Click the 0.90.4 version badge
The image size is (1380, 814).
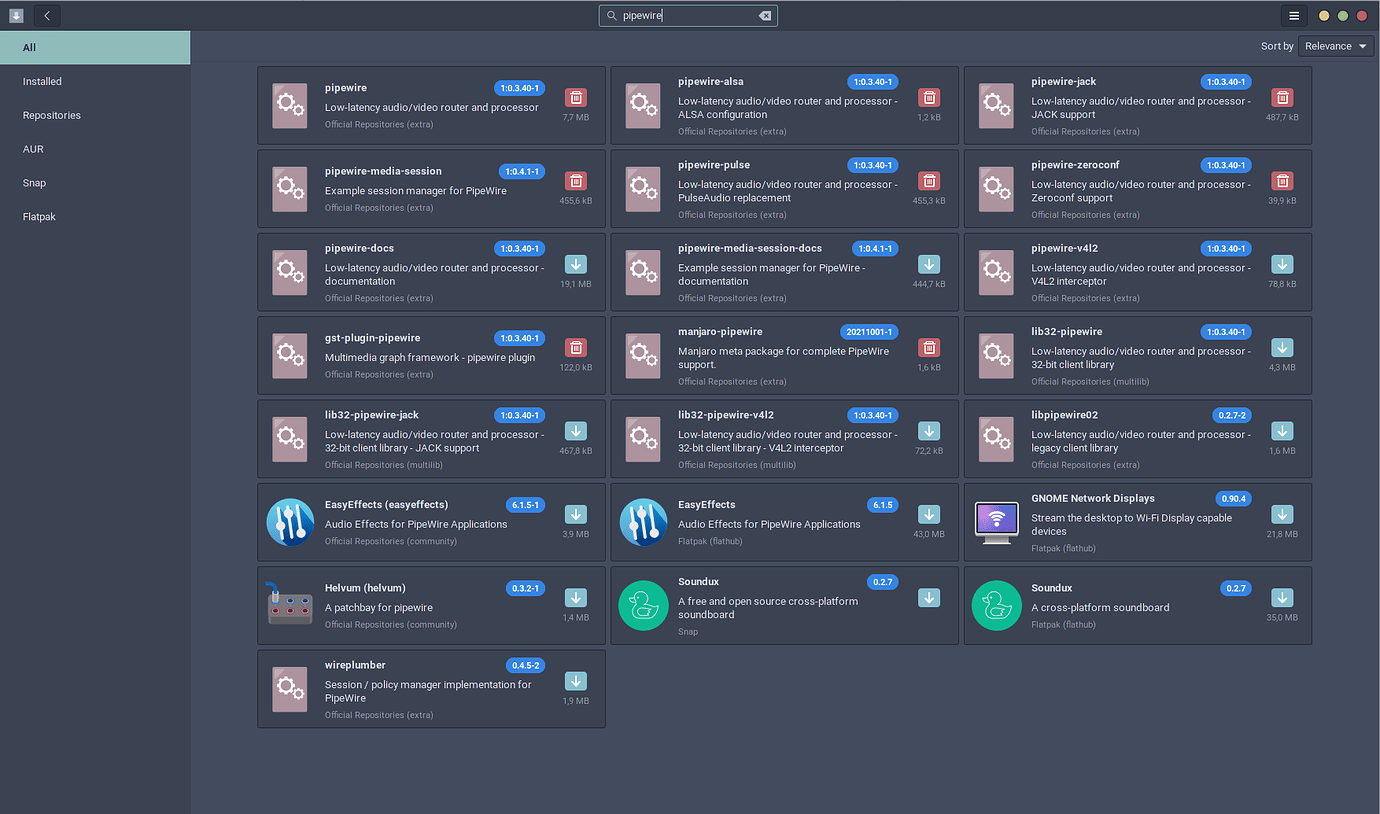[1233, 498]
